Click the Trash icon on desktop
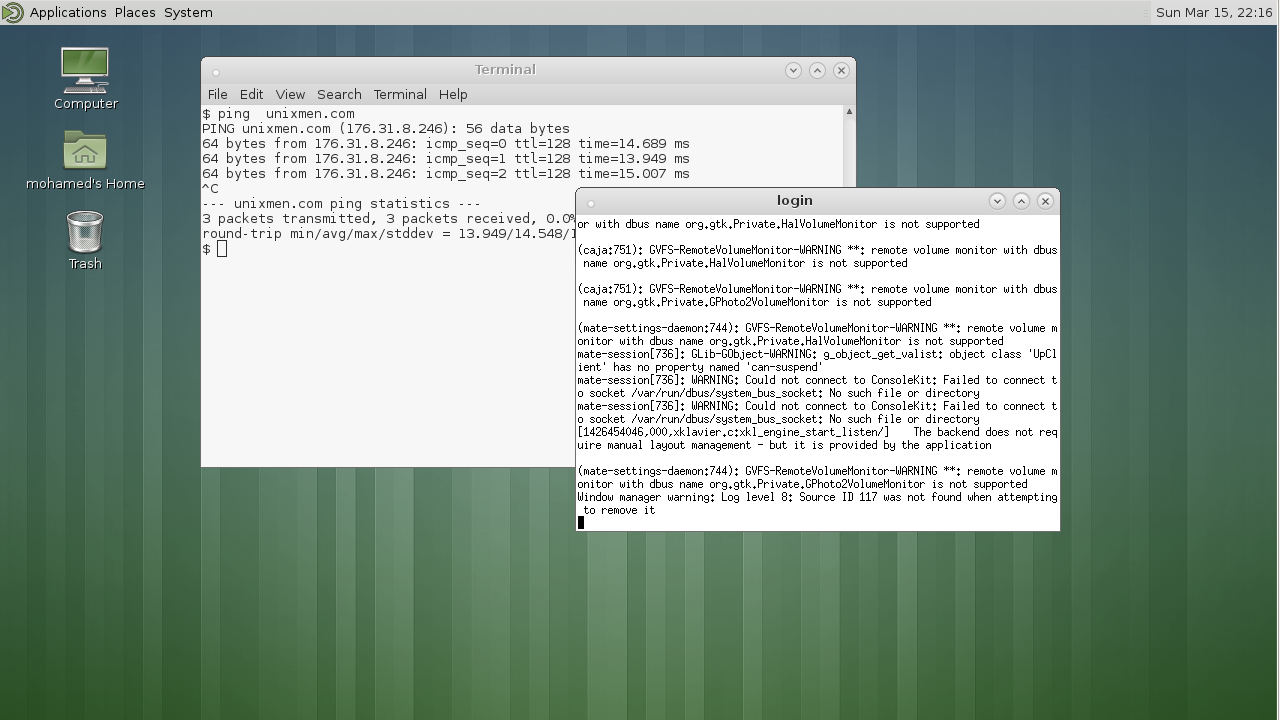The width and height of the screenshot is (1280, 720). 85,233
